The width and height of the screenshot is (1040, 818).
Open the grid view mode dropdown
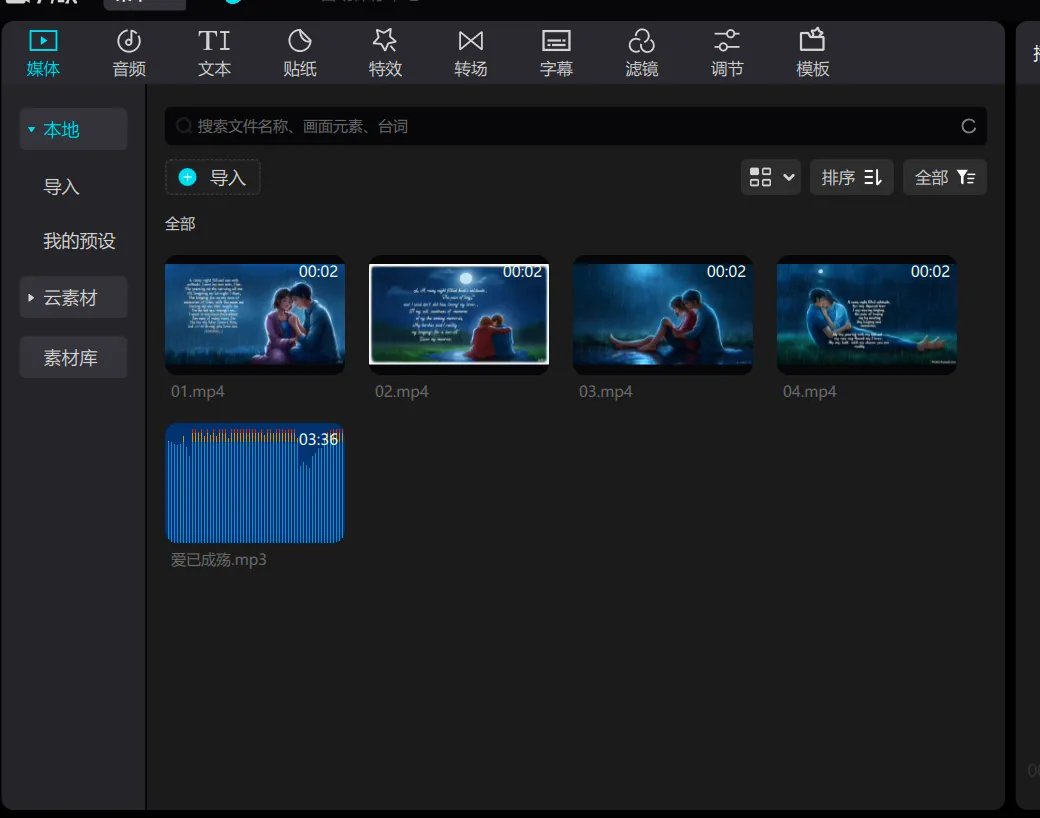click(x=771, y=178)
